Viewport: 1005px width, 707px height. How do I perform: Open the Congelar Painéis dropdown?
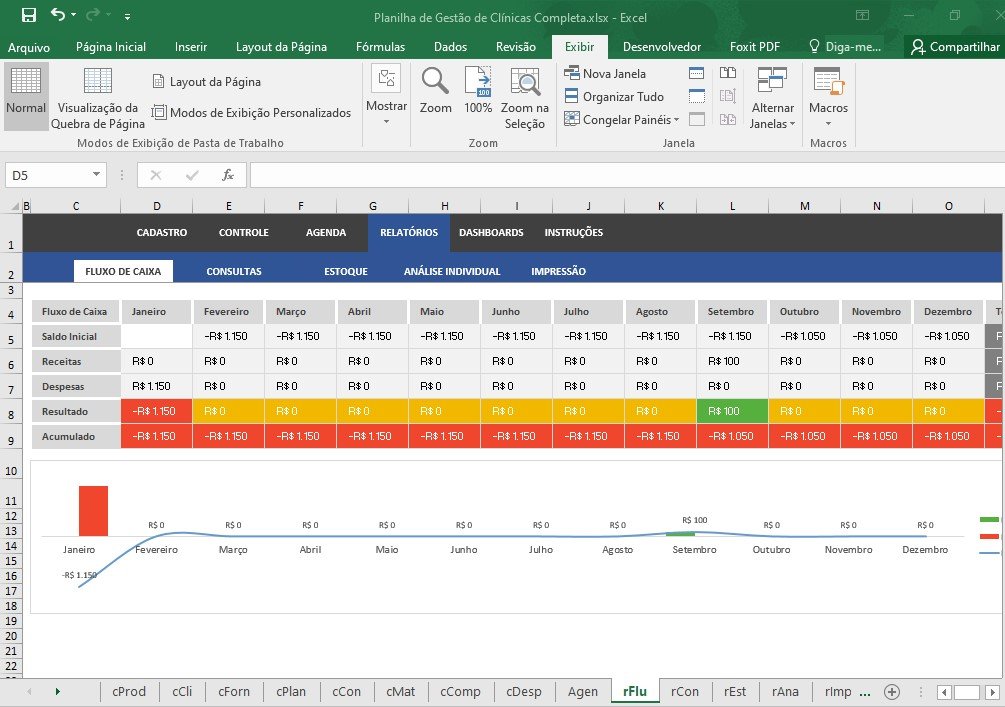click(621, 120)
